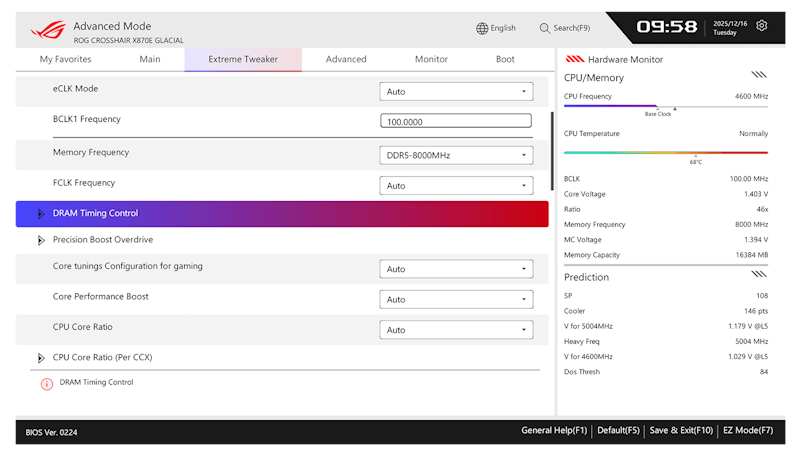Click the globe language icon
The image size is (800, 455).
482,29
